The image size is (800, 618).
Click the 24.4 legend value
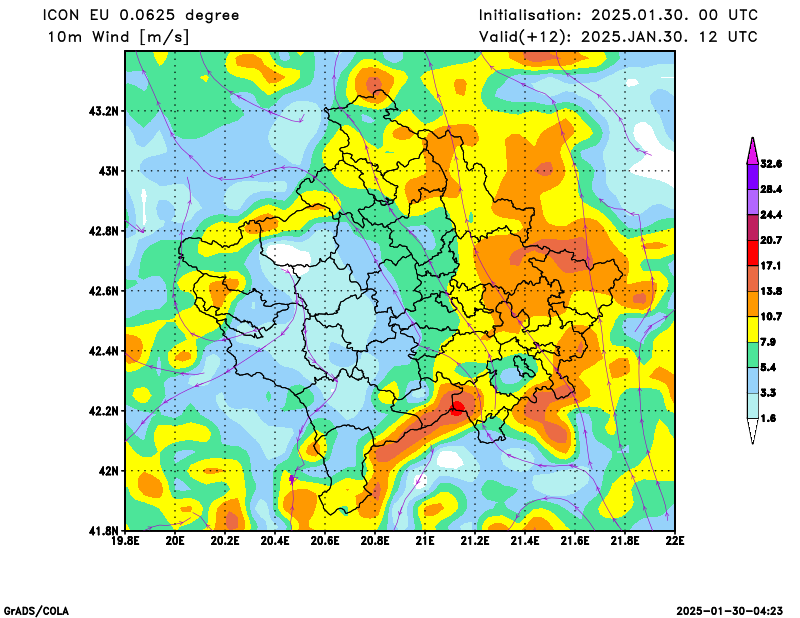click(x=771, y=215)
